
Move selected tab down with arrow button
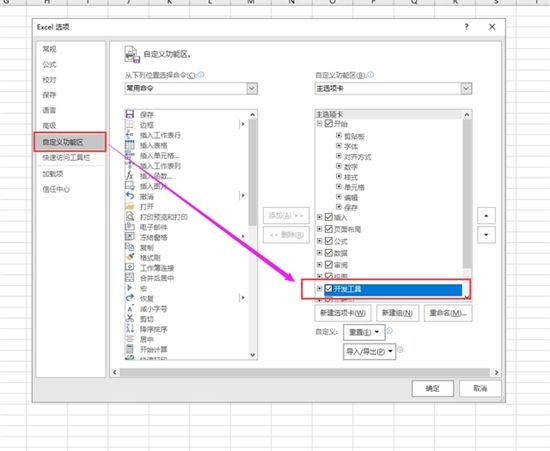pos(486,235)
